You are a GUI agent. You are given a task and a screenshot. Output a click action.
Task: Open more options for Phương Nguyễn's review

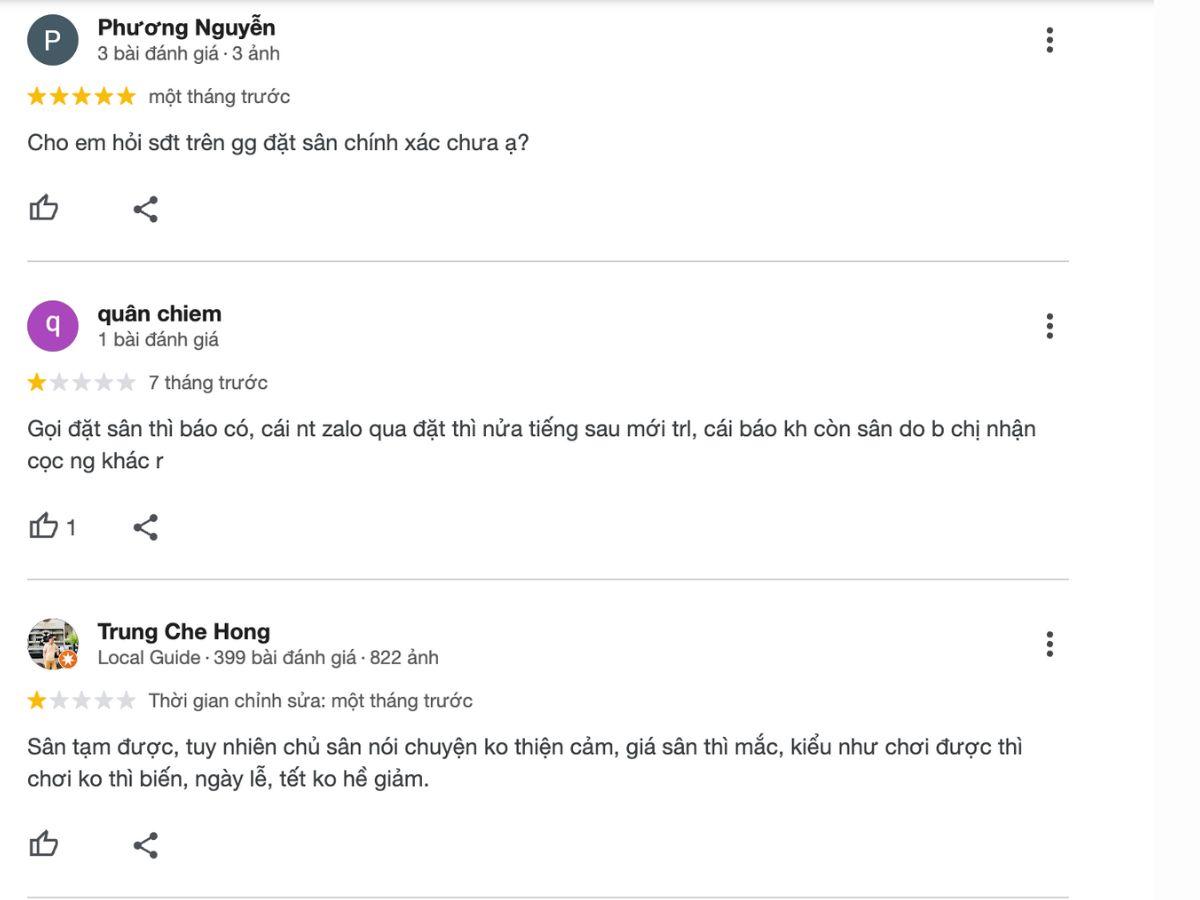(x=1049, y=40)
